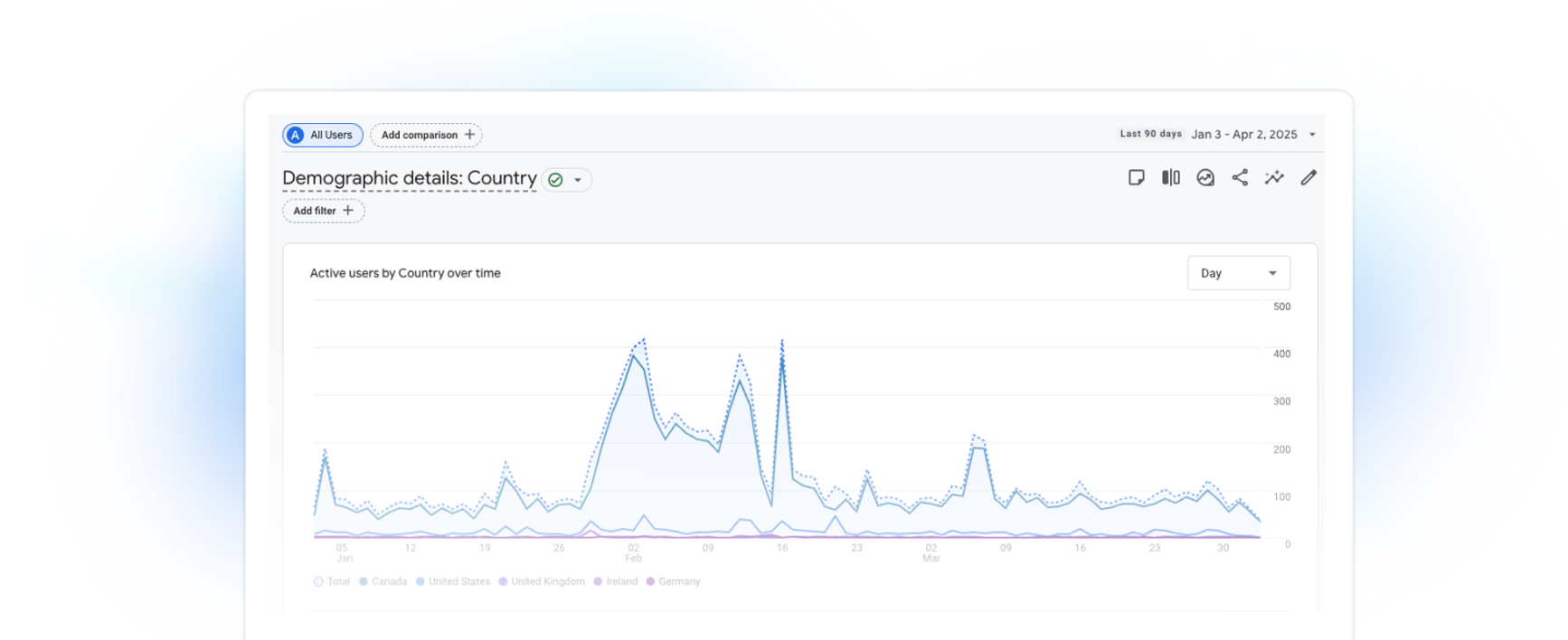
Task: Click the Add filter button
Action: 323,211
